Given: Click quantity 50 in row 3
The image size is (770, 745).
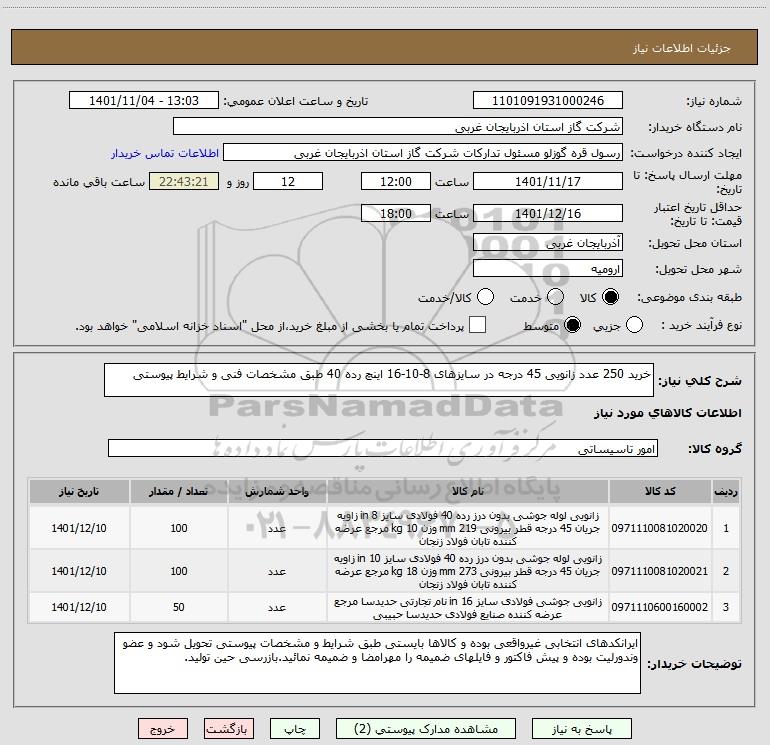Looking at the screenshot, I should coord(179,607).
